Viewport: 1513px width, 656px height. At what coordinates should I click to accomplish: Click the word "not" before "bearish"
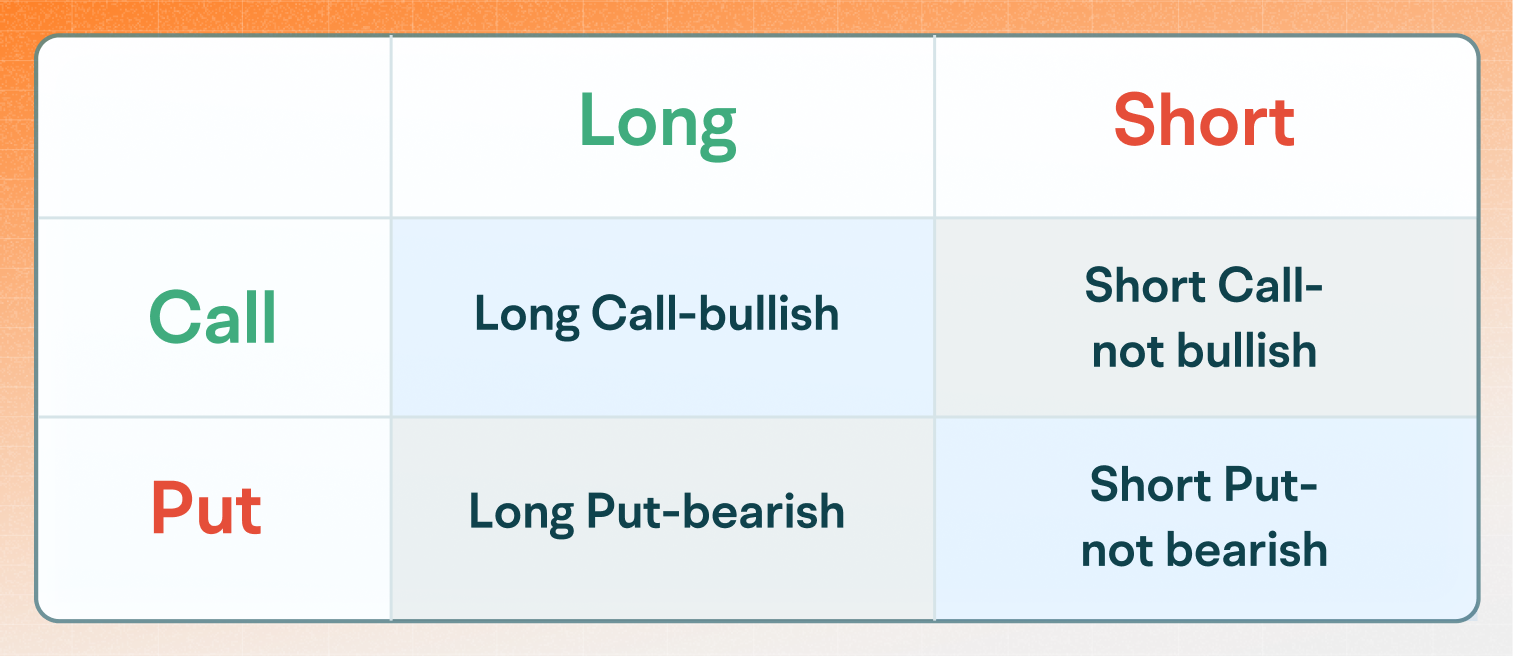click(x=1116, y=551)
